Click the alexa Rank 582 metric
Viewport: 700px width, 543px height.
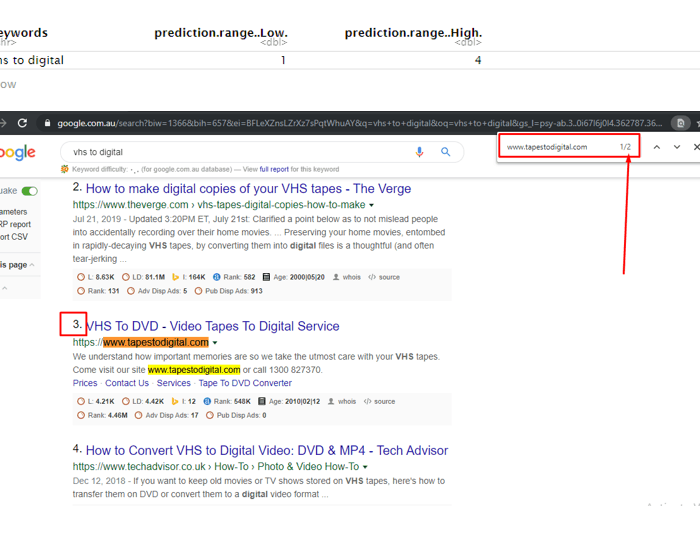pos(234,277)
